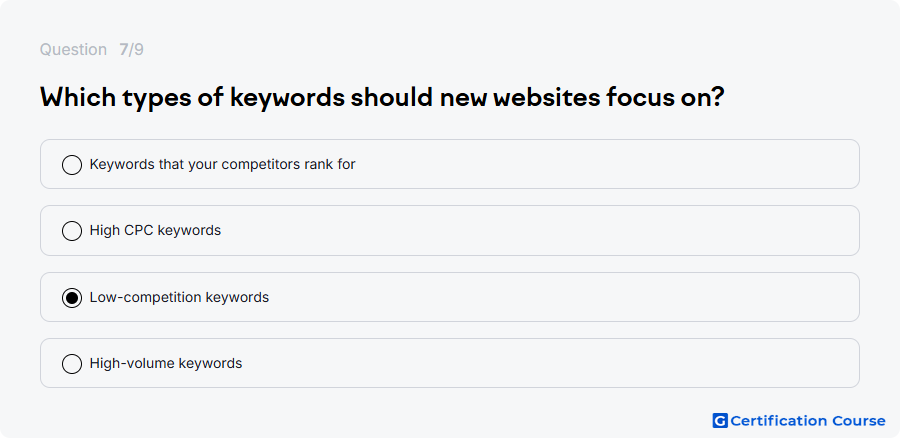Open the Certification Course link
This screenshot has height=438, width=900.
[799, 421]
